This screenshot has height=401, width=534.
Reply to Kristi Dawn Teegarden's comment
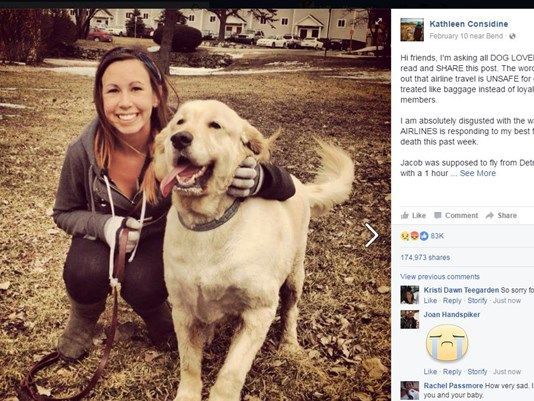pos(452,300)
